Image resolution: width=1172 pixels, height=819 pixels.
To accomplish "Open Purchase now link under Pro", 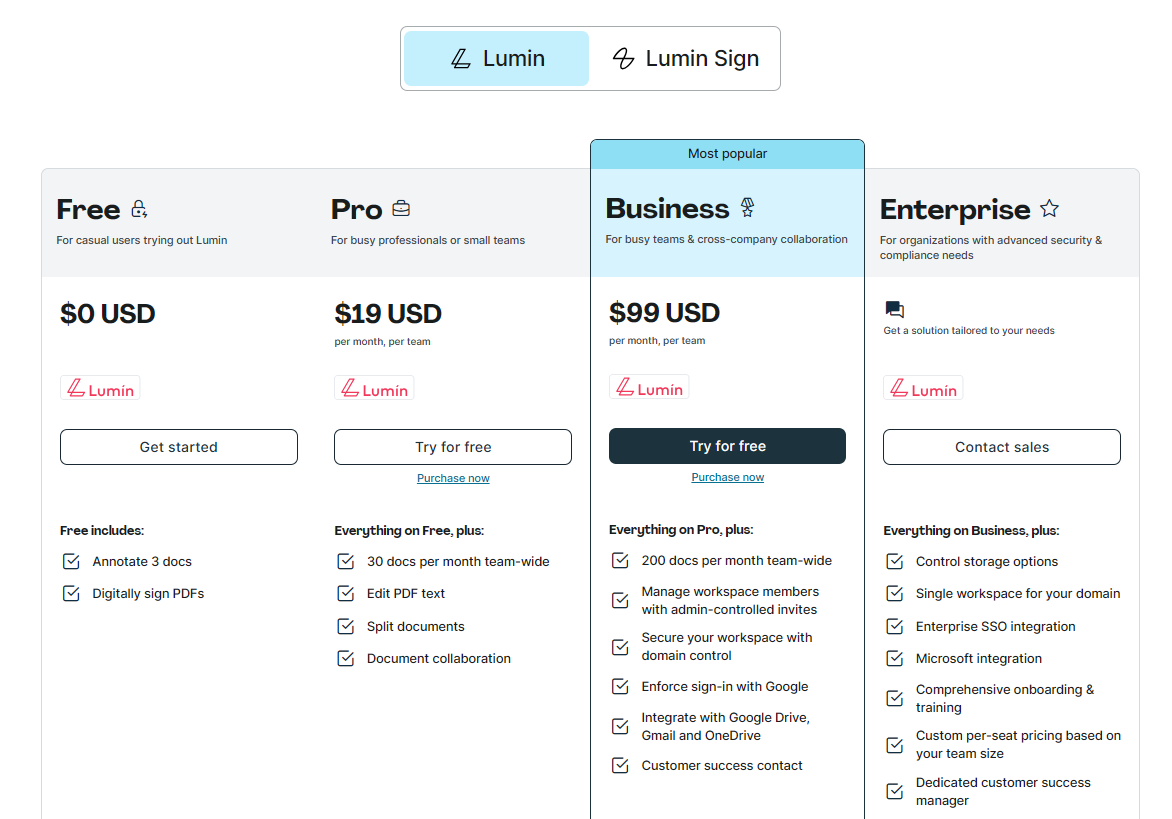I will coord(453,477).
